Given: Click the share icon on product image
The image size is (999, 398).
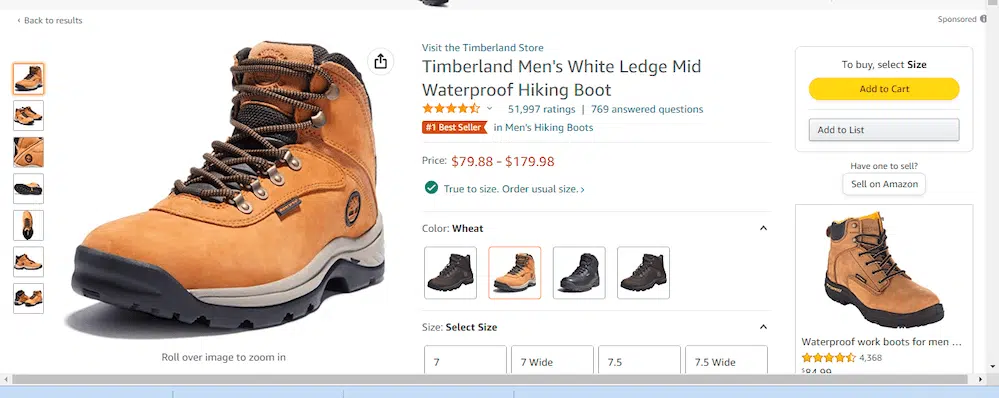Looking at the screenshot, I should [380, 61].
